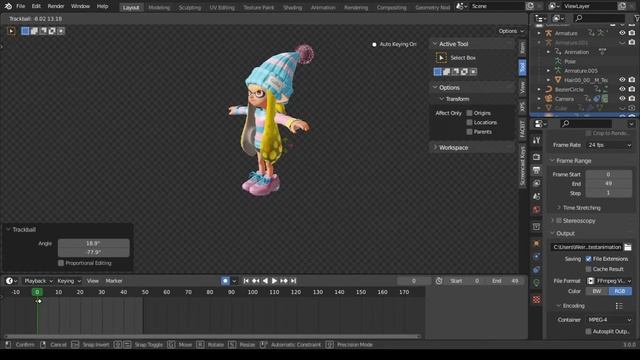
Task: Click the outliner filter funnel icon
Action: click(x=636, y=18)
